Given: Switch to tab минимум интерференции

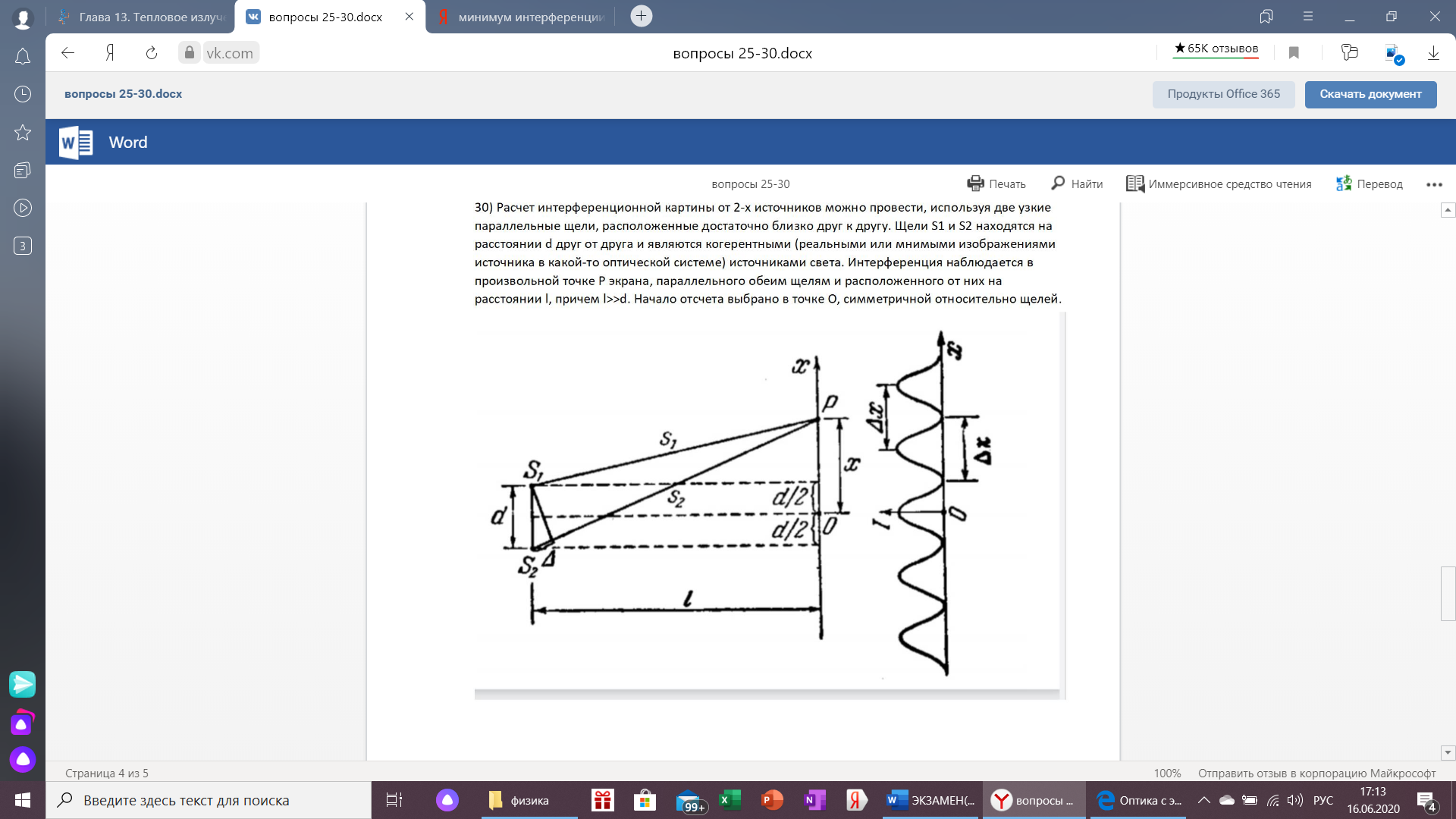Looking at the screenshot, I should (522, 17).
